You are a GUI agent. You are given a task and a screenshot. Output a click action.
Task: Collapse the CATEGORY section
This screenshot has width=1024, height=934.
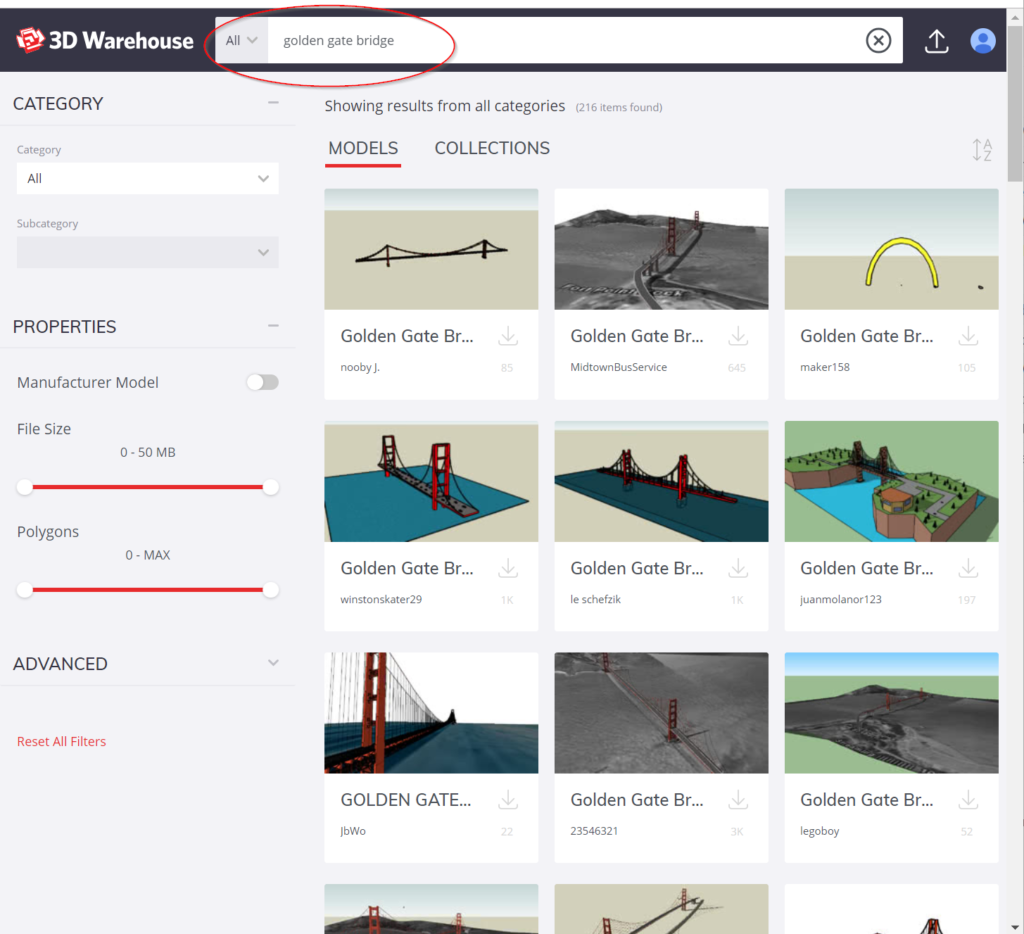pos(273,103)
